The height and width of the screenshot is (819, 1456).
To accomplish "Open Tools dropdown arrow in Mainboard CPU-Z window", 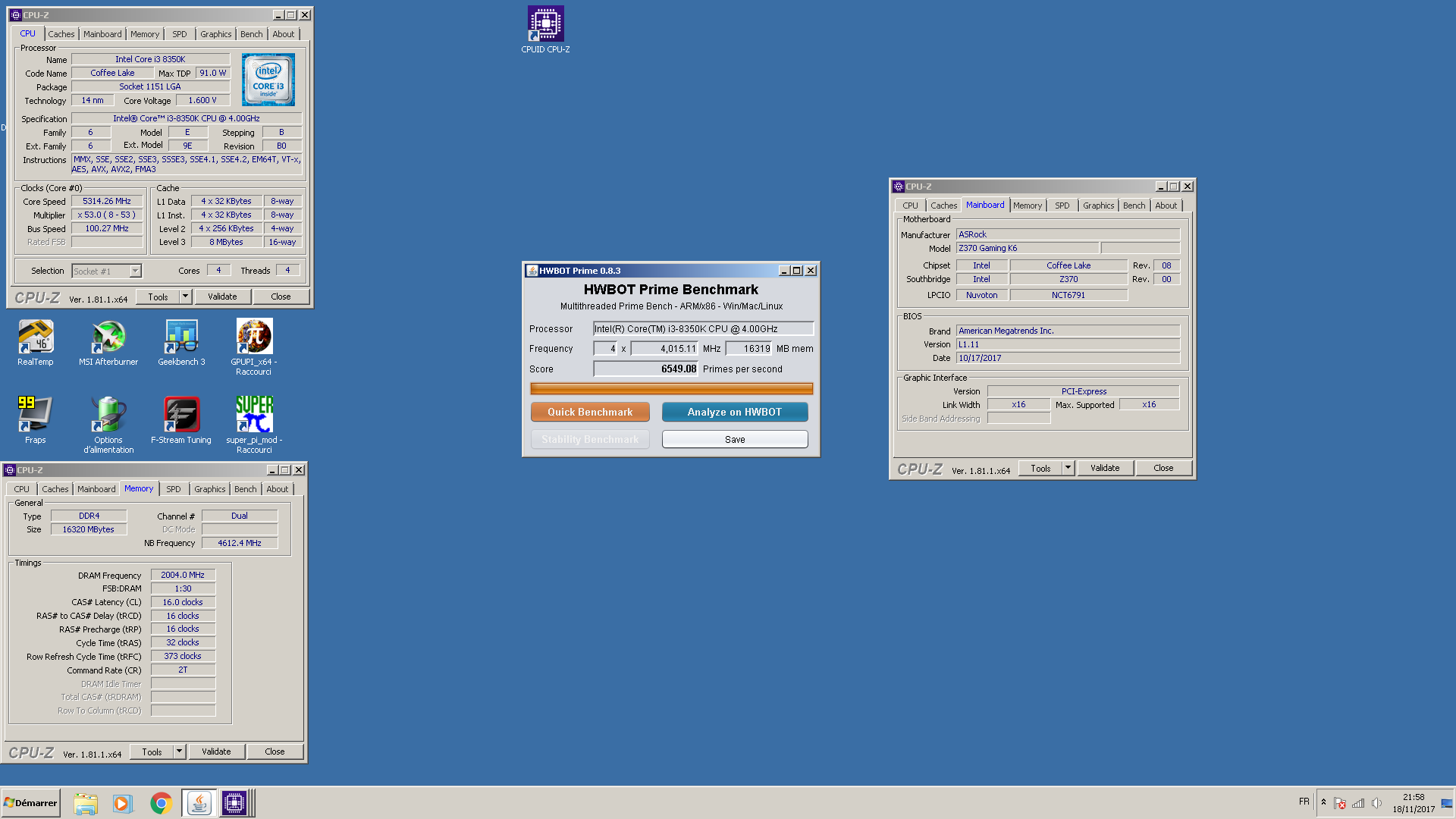I will [1068, 468].
